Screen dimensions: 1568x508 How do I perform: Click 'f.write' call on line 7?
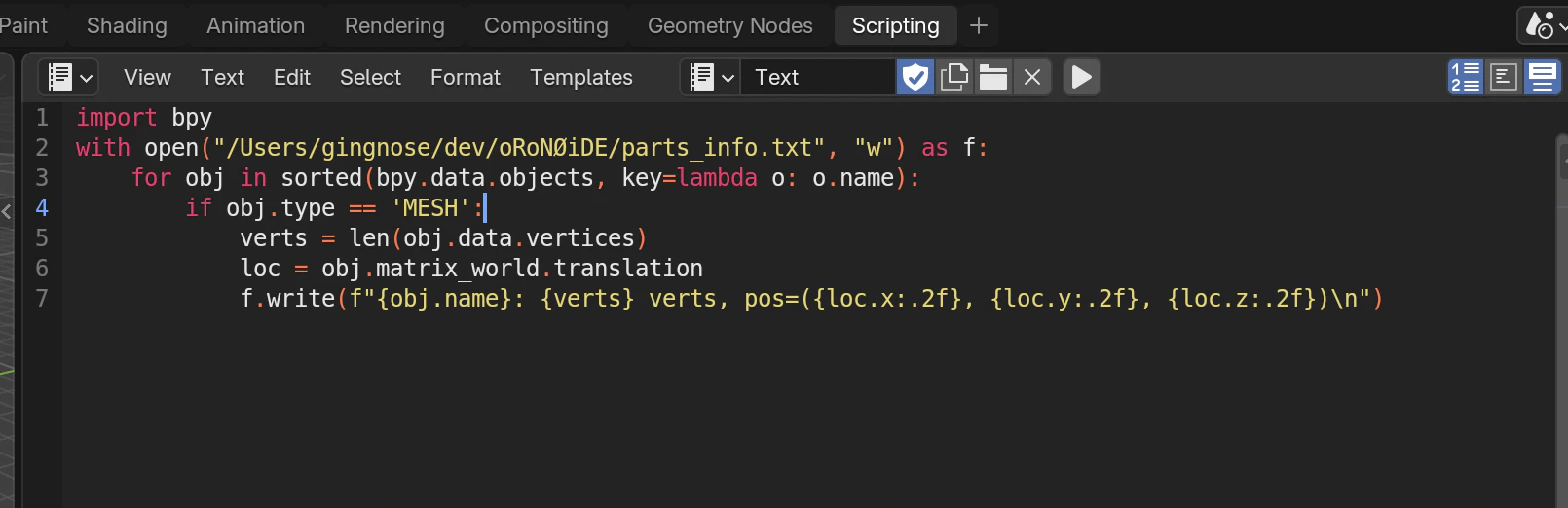(287, 299)
